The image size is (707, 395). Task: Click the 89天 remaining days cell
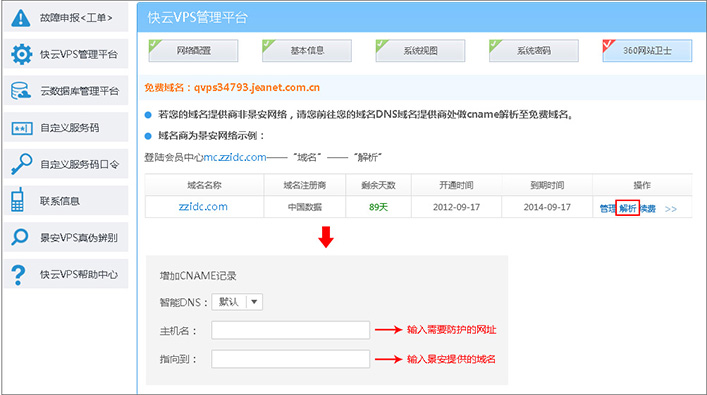[x=378, y=207]
